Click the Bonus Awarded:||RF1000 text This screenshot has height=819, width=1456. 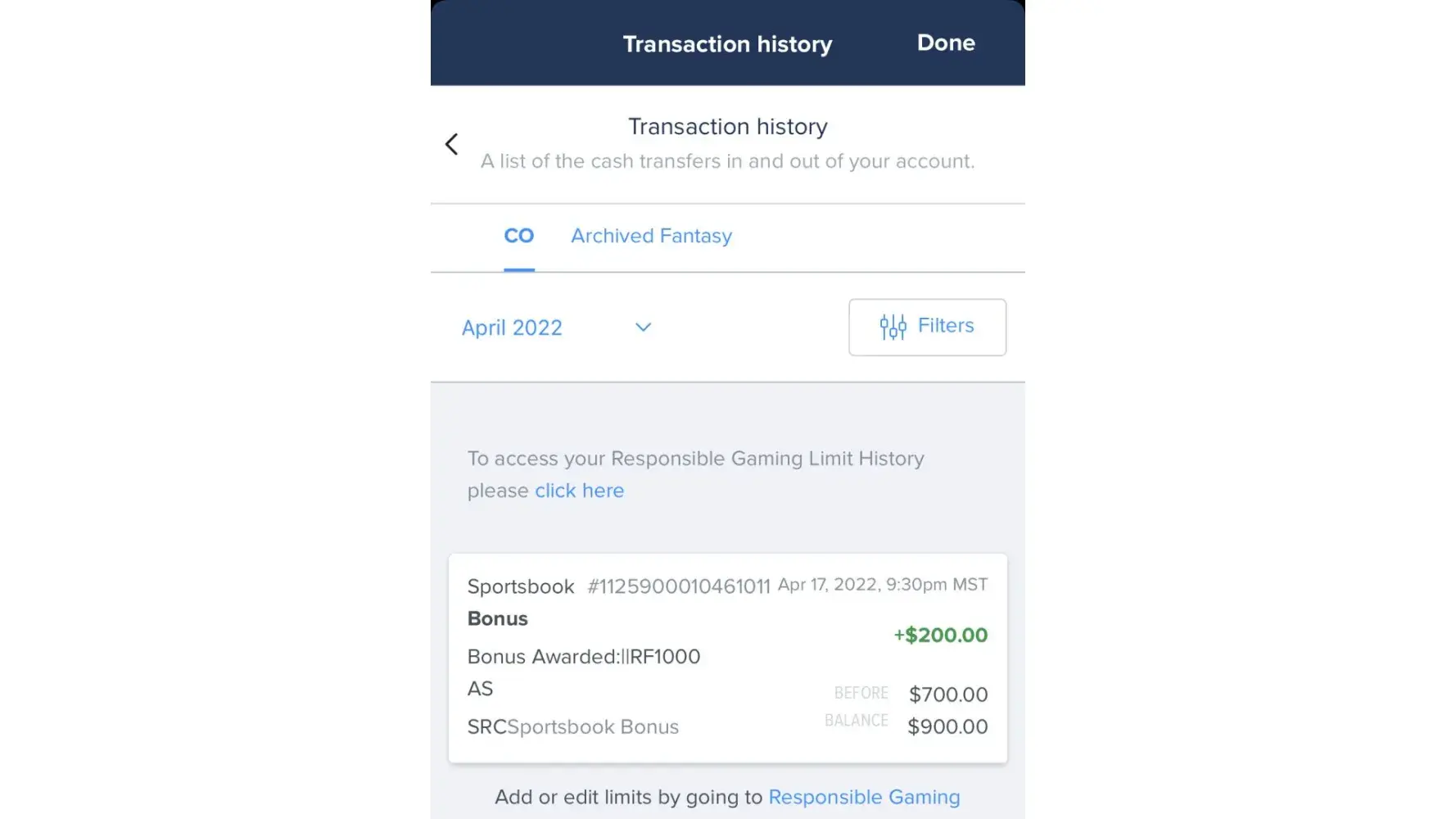pos(584,657)
